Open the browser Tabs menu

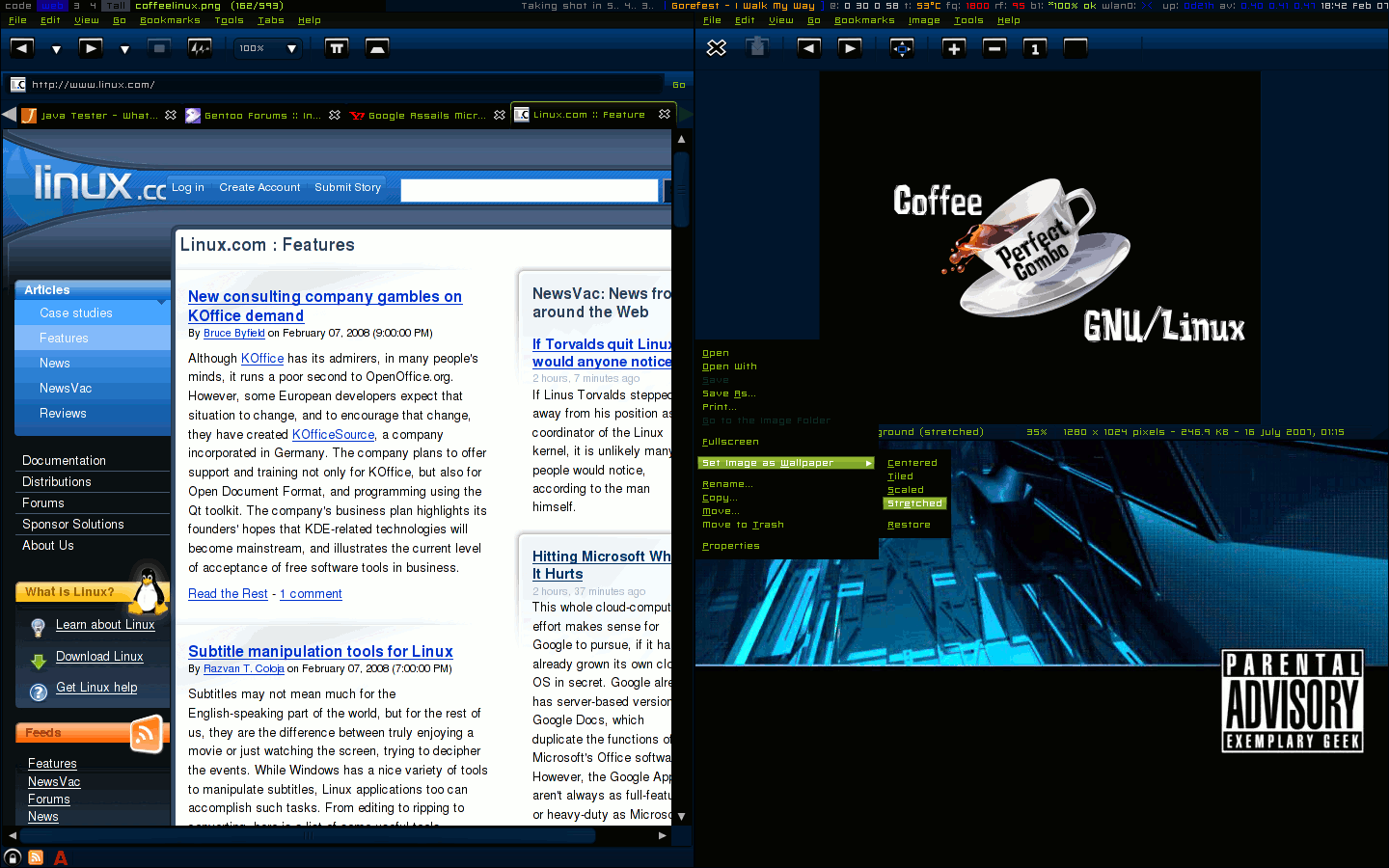click(271, 20)
